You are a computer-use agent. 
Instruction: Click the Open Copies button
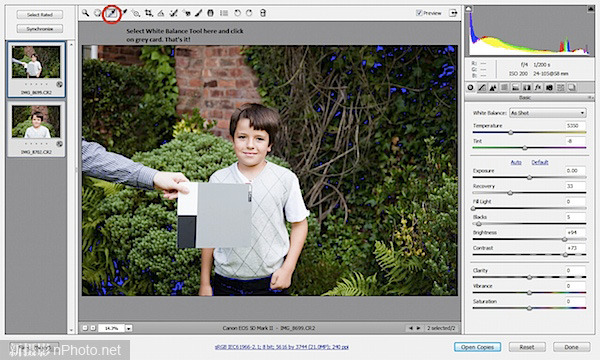(x=478, y=347)
